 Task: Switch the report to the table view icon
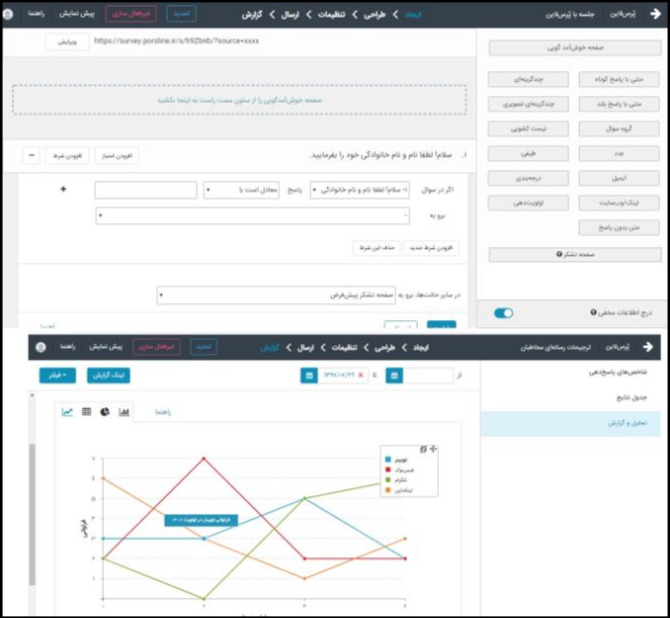pos(86,412)
